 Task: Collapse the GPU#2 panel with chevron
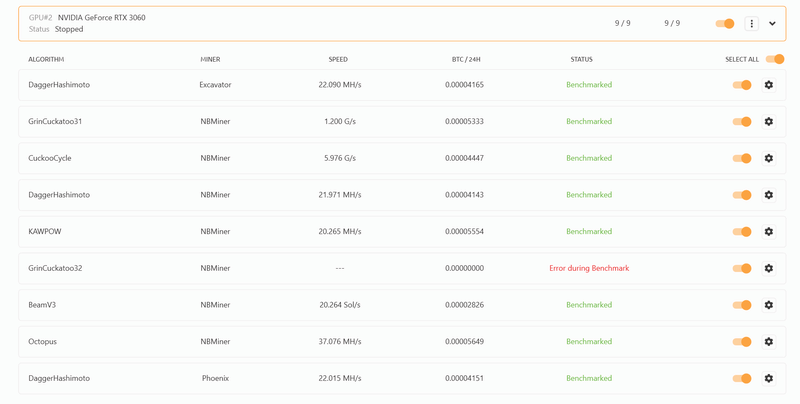pos(772,23)
